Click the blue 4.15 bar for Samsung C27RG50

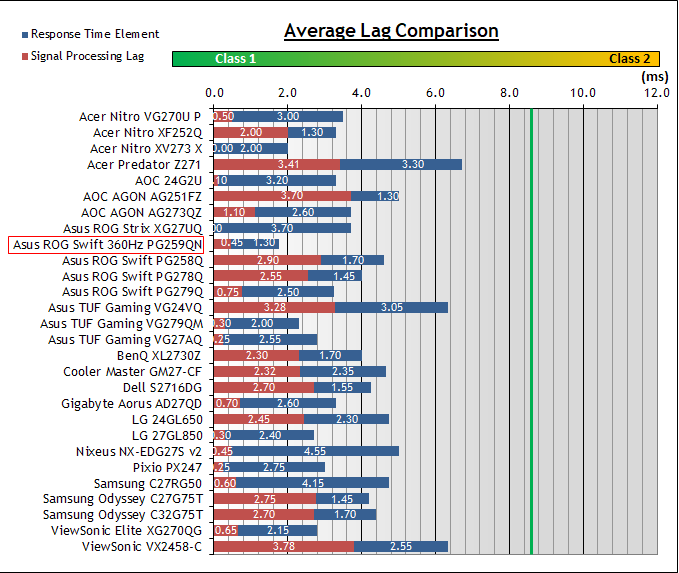(312, 482)
